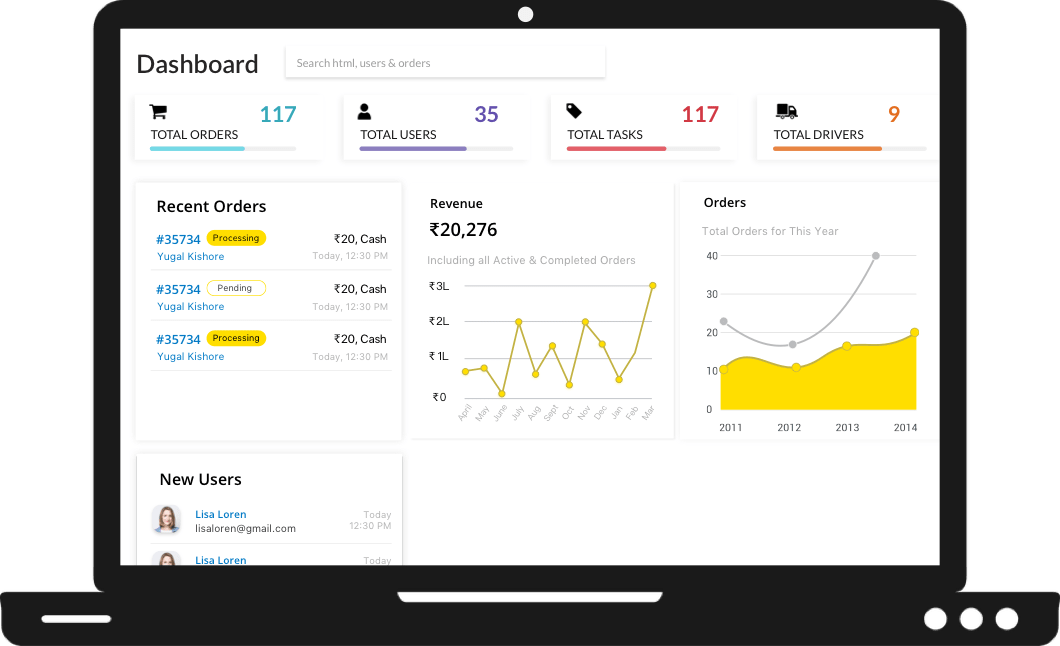The width and height of the screenshot is (1060, 646).
Task: Click the teal progress bar under Total Orders
Action: point(196,148)
